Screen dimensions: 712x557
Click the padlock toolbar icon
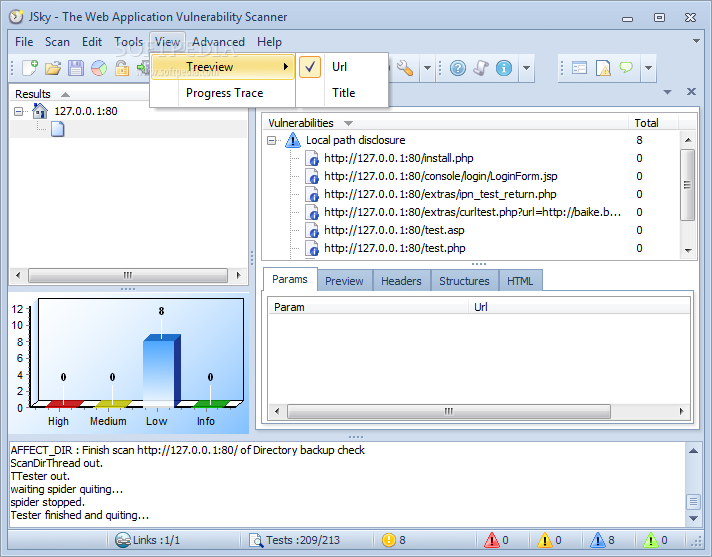122,68
